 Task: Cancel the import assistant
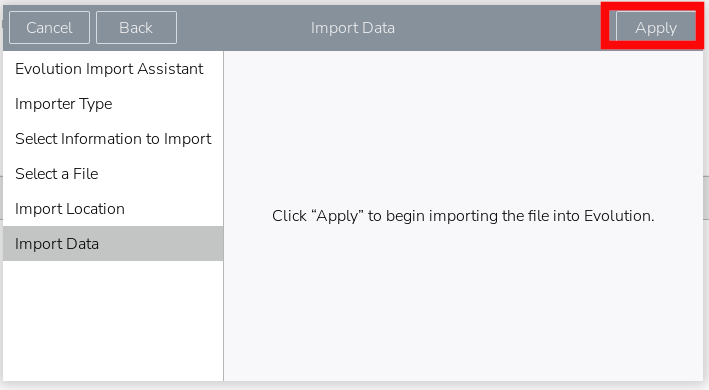(x=49, y=28)
